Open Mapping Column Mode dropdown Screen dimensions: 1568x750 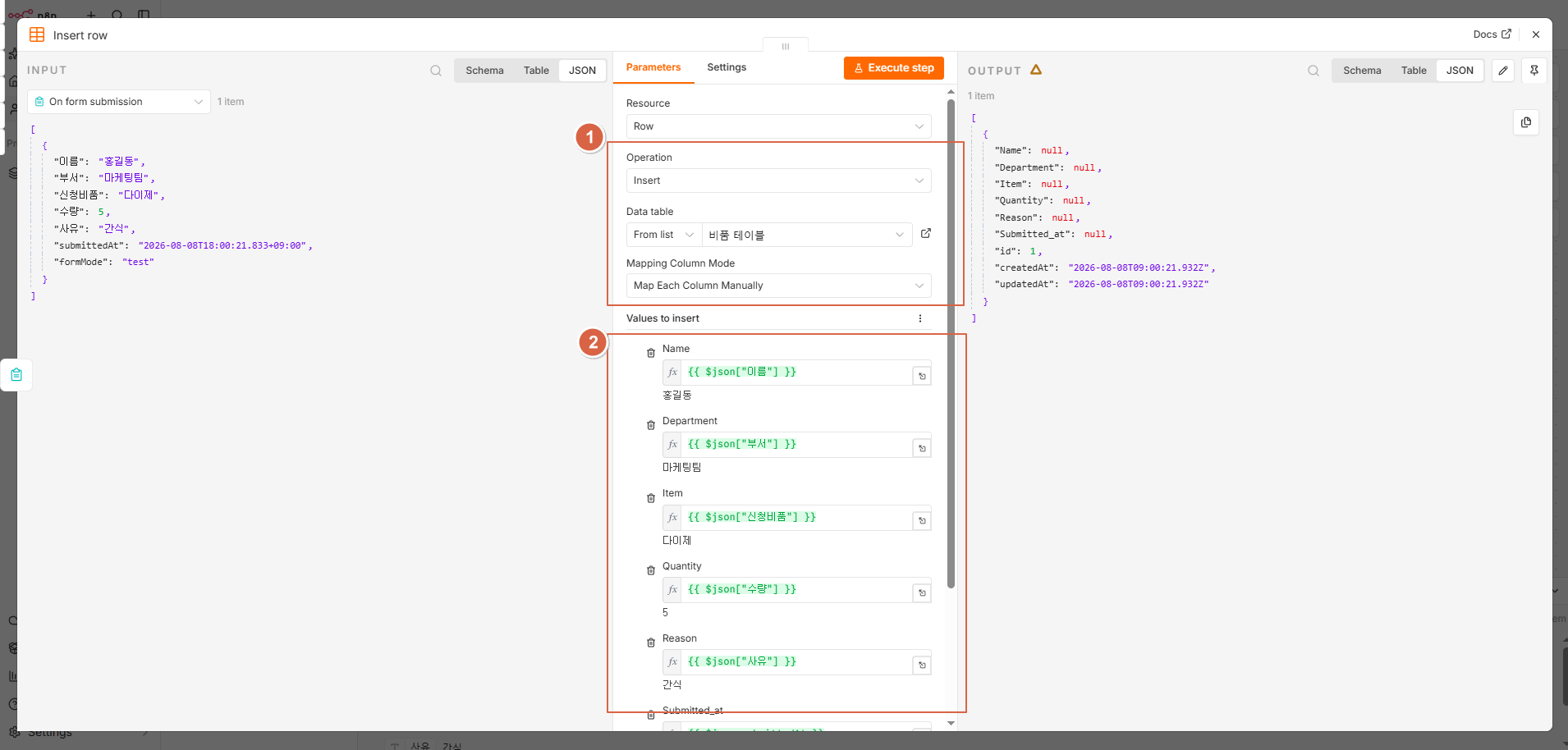pyautogui.click(x=778, y=286)
